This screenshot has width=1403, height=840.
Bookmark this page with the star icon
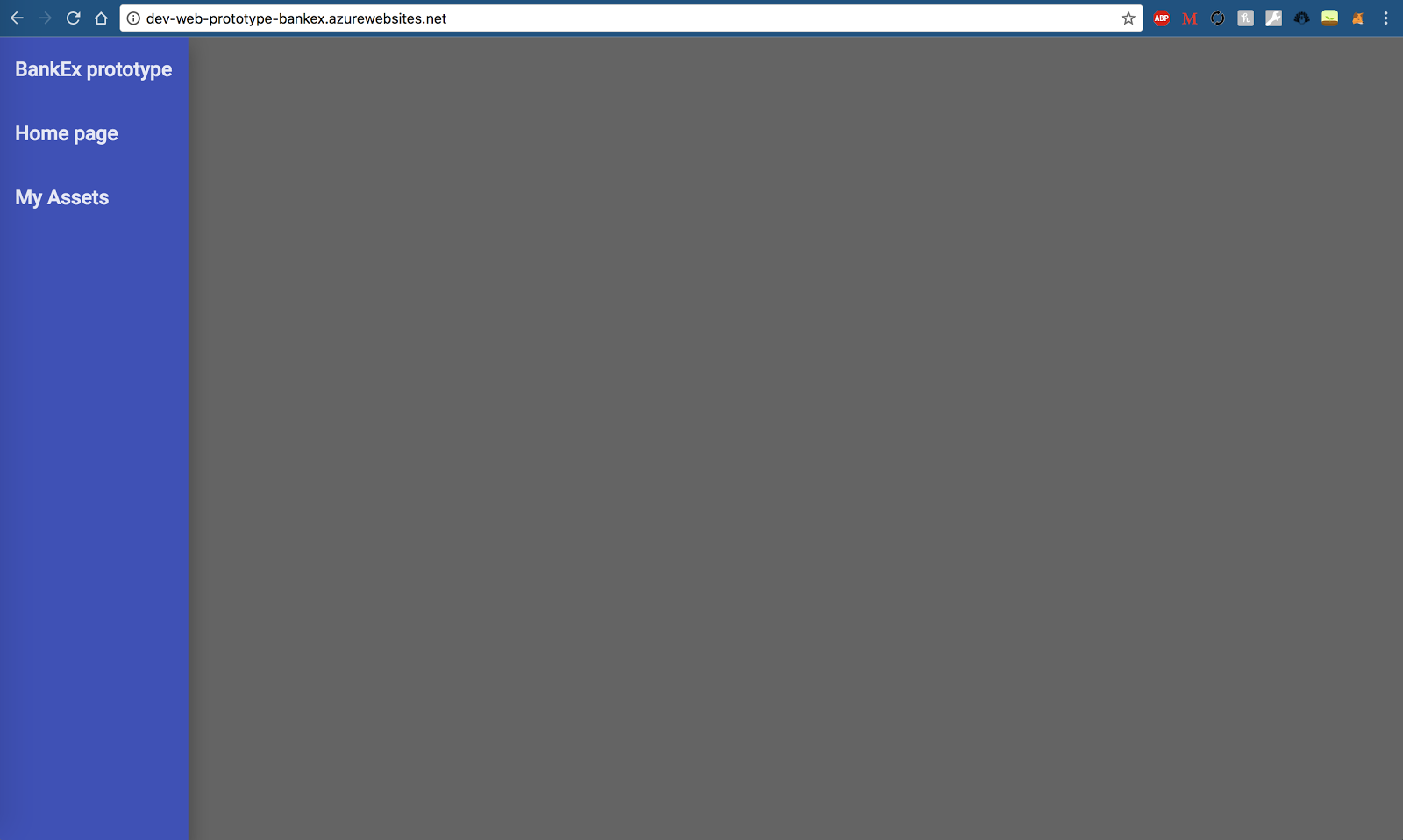click(1129, 18)
